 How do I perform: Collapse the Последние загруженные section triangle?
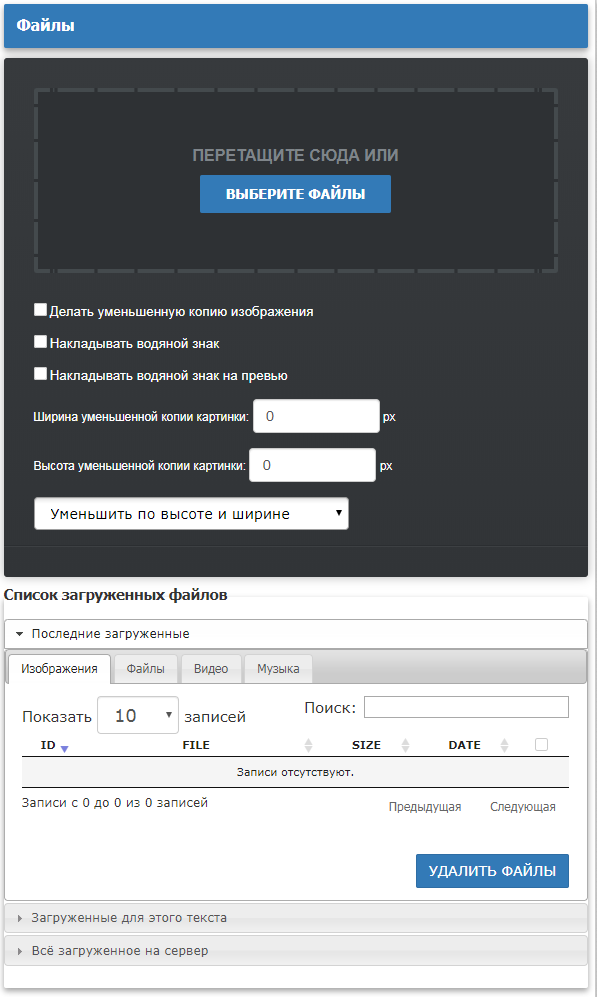pyautogui.click(x=19, y=634)
